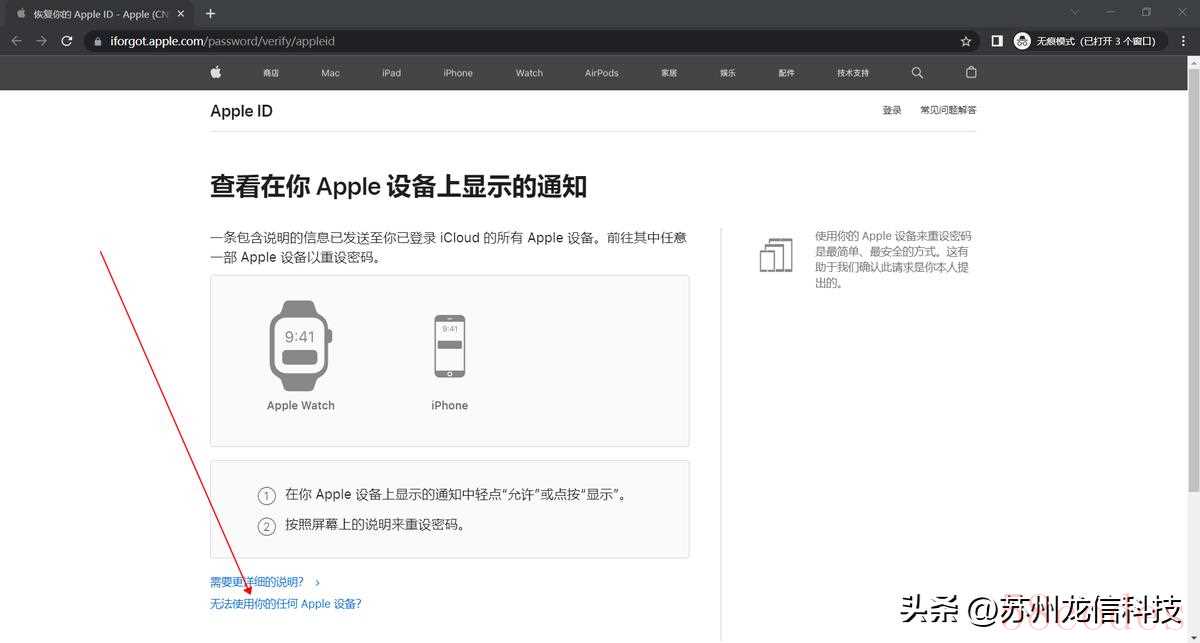The height and width of the screenshot is (643, 1200).
Task: Open the 家居 menu item
Action: (x=669, y=73)
